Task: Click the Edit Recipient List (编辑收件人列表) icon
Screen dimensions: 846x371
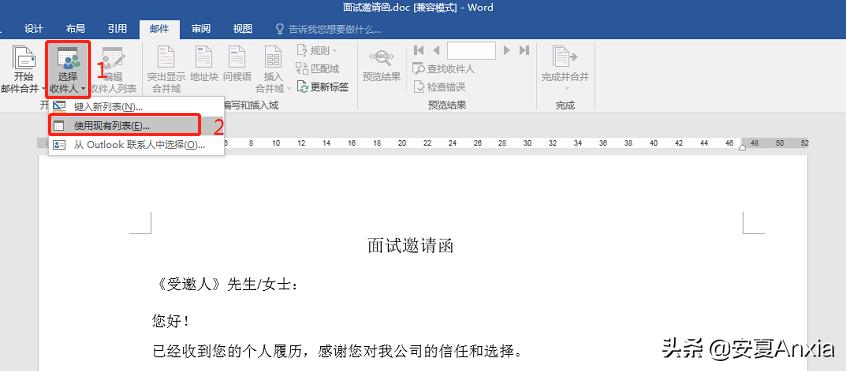Action: pyautogui.click(x=113, y=58)
